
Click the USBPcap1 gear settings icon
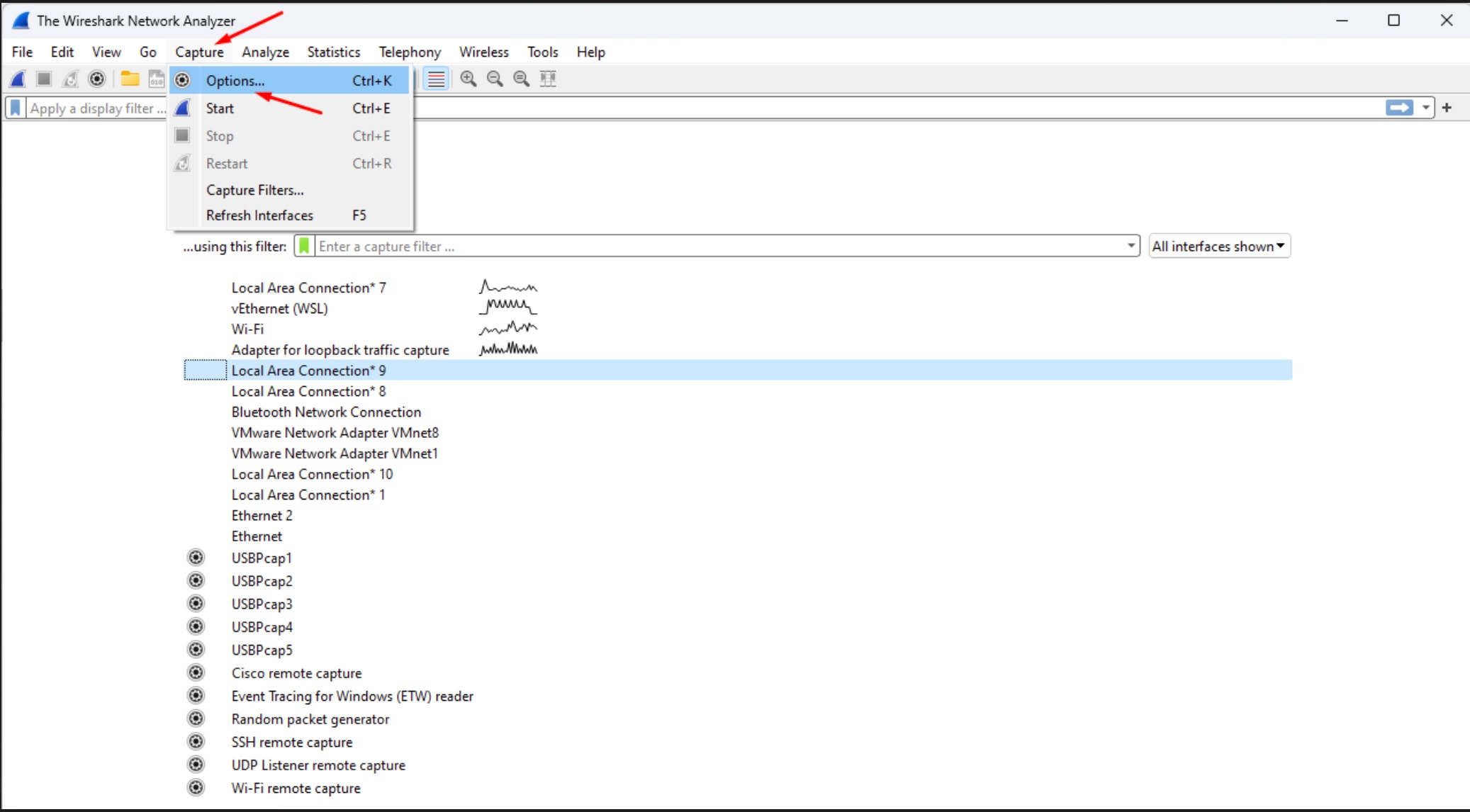click(x=196, y=558)
